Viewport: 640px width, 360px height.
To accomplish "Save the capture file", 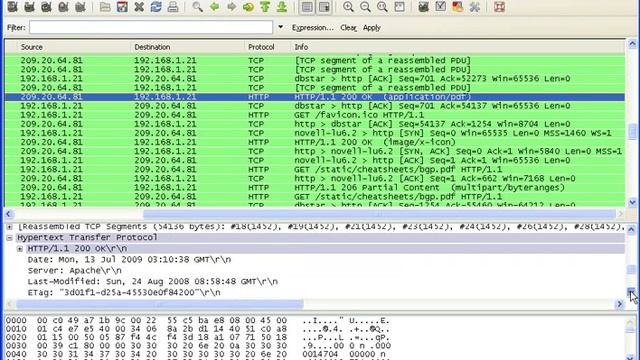I will pos(122,7).
